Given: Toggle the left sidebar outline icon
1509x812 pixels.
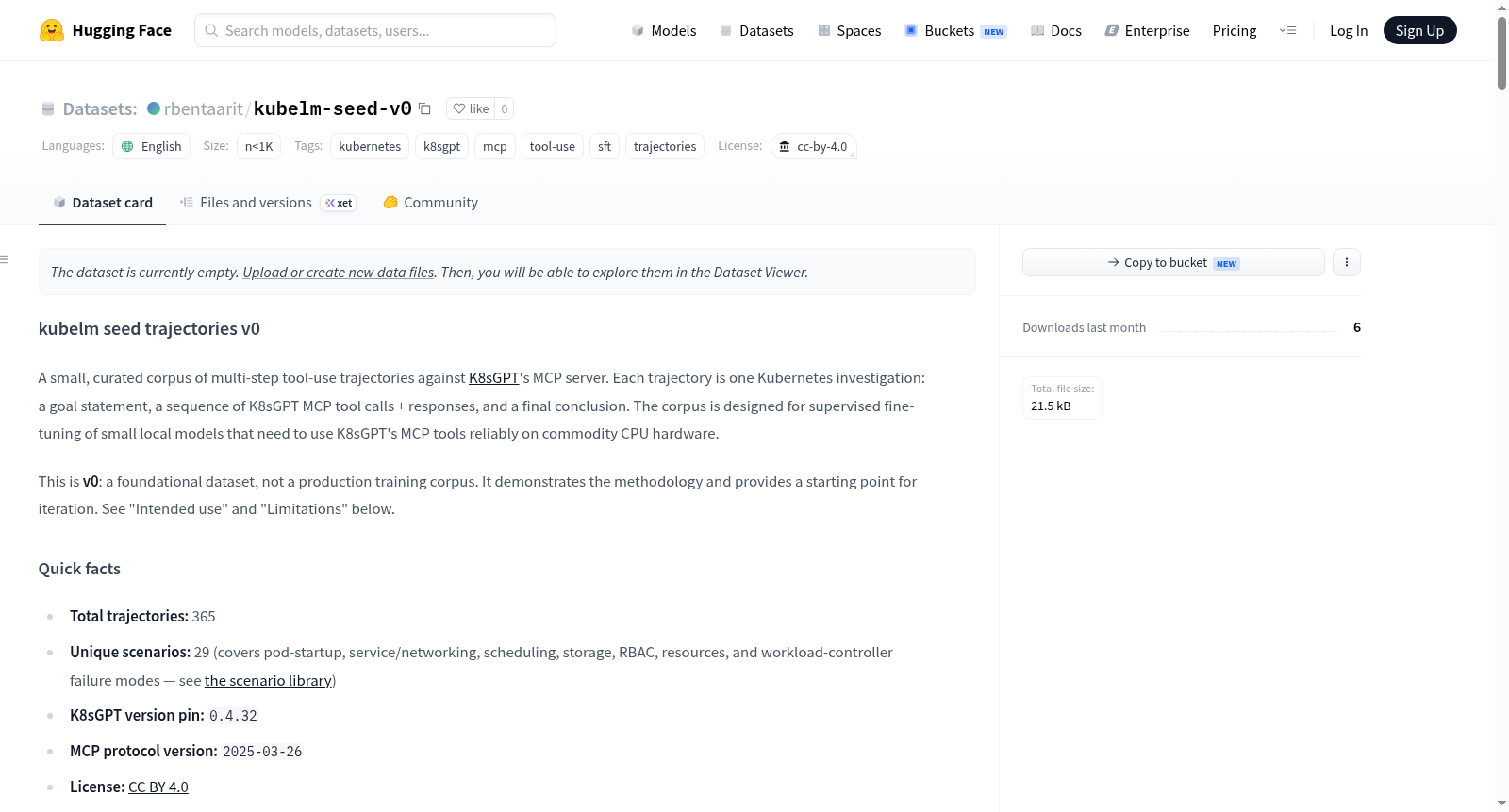Looking at the screenshot, I should pyautogui.click(x=5, y=259).
